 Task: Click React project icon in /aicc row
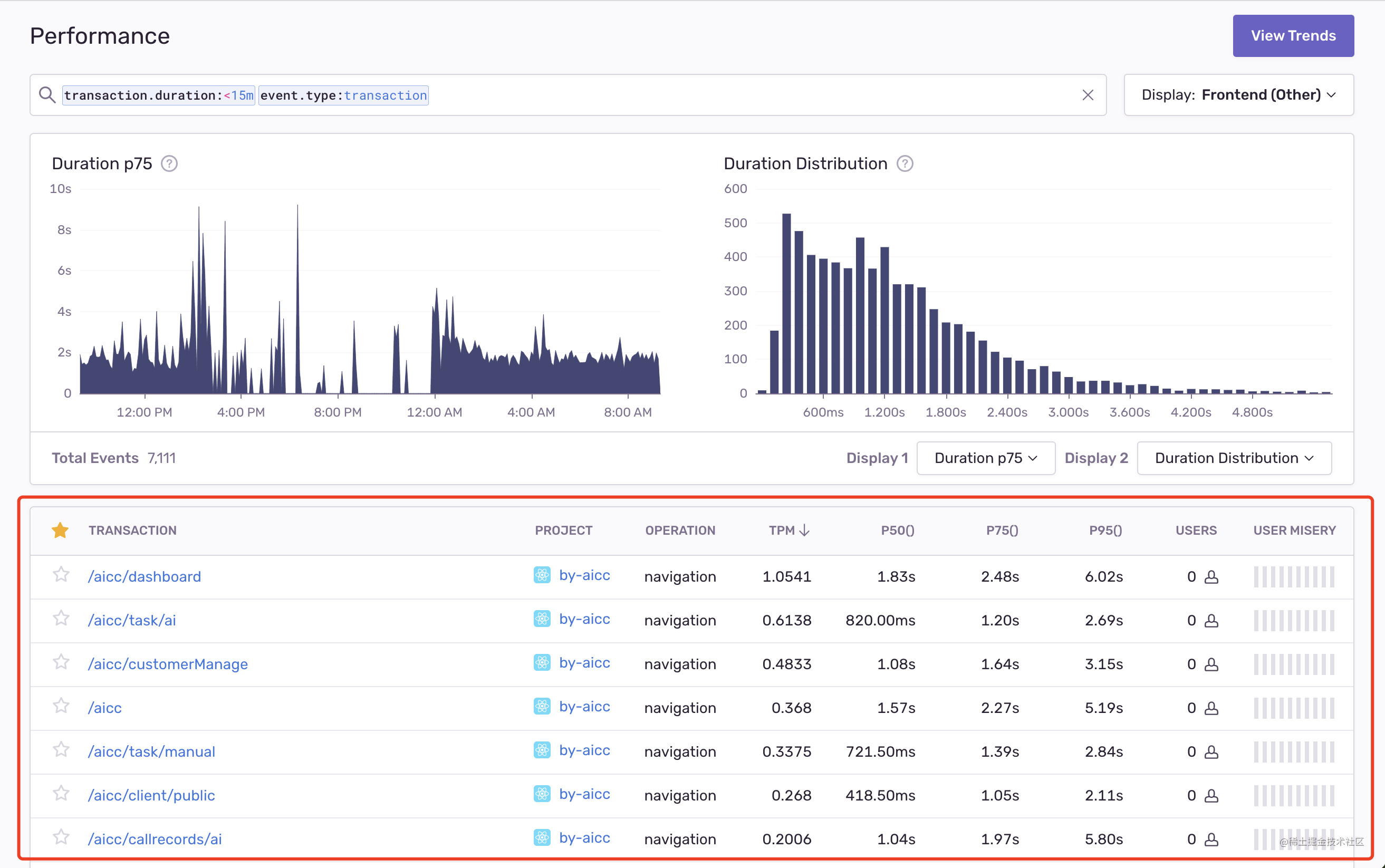tap(542, 706)
